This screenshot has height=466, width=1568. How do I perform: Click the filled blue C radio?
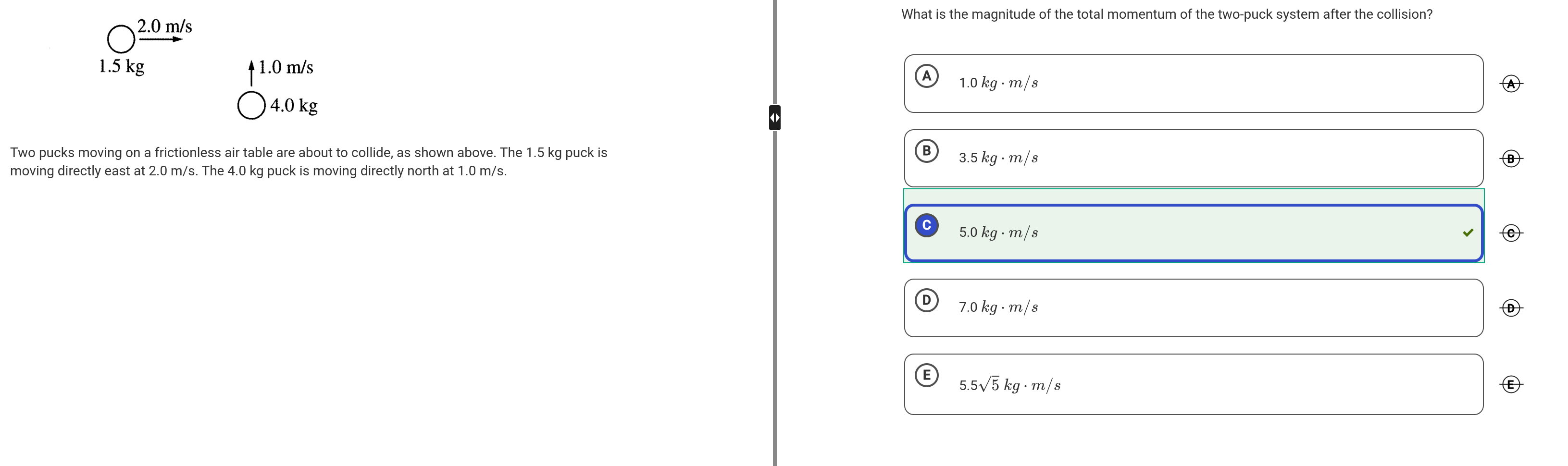pyautogui.click(x=926, y=226)
